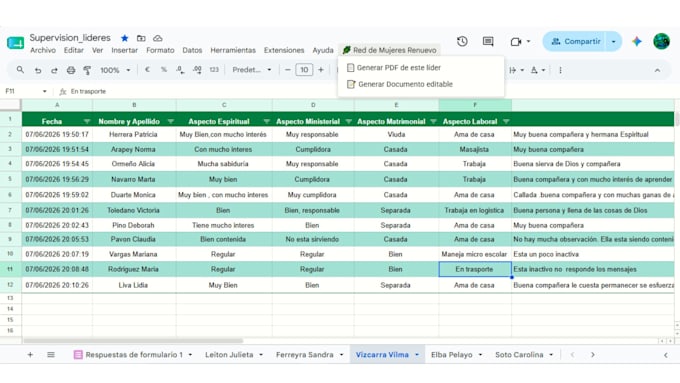Image resolution: width=680 pixels, height=383 pixels.
Task: Add a new sheet with plus
Action: (x=30, y=355)
